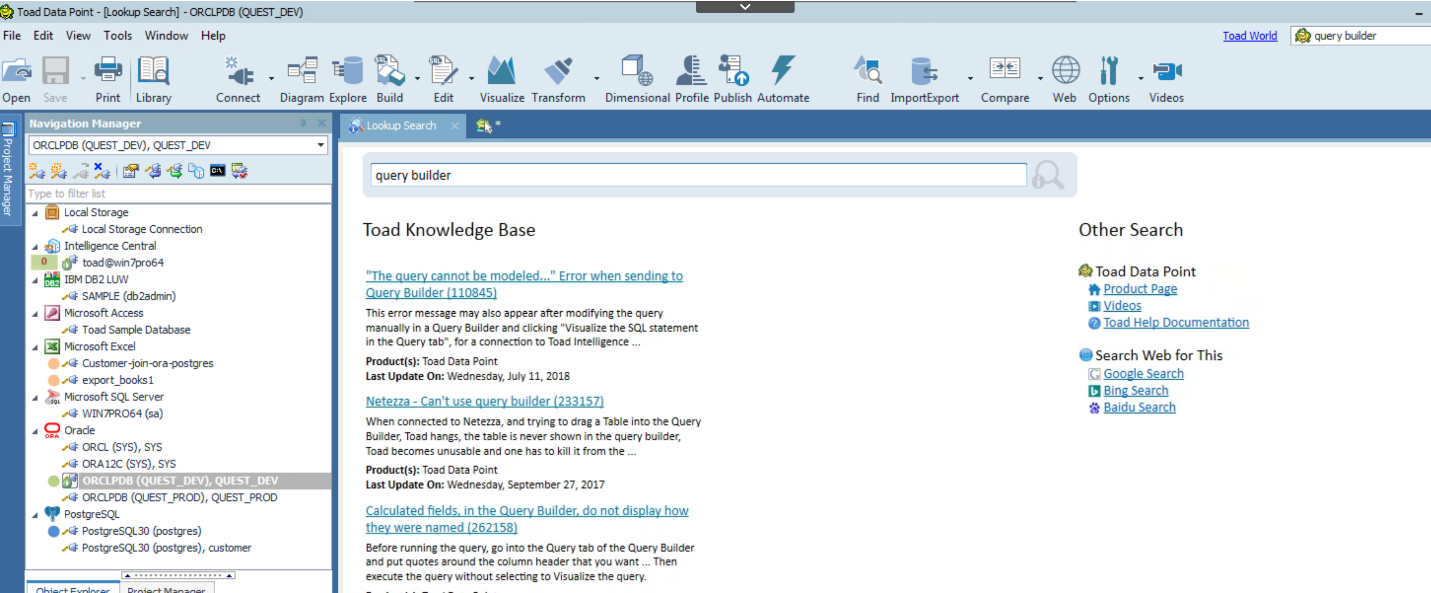
Task: Open the Bing Search link
Action: (x=1136, y=391)
